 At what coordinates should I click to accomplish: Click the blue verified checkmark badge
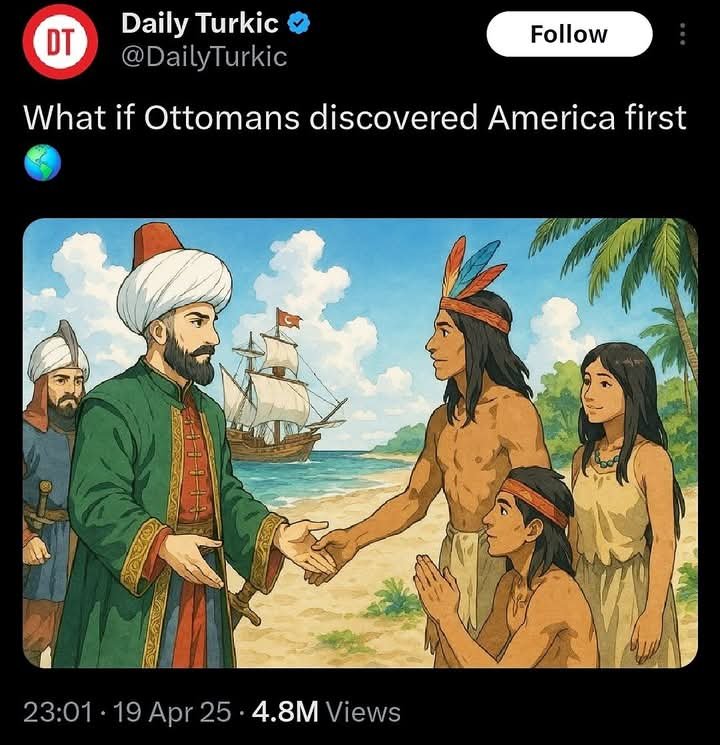coord(300,23)
